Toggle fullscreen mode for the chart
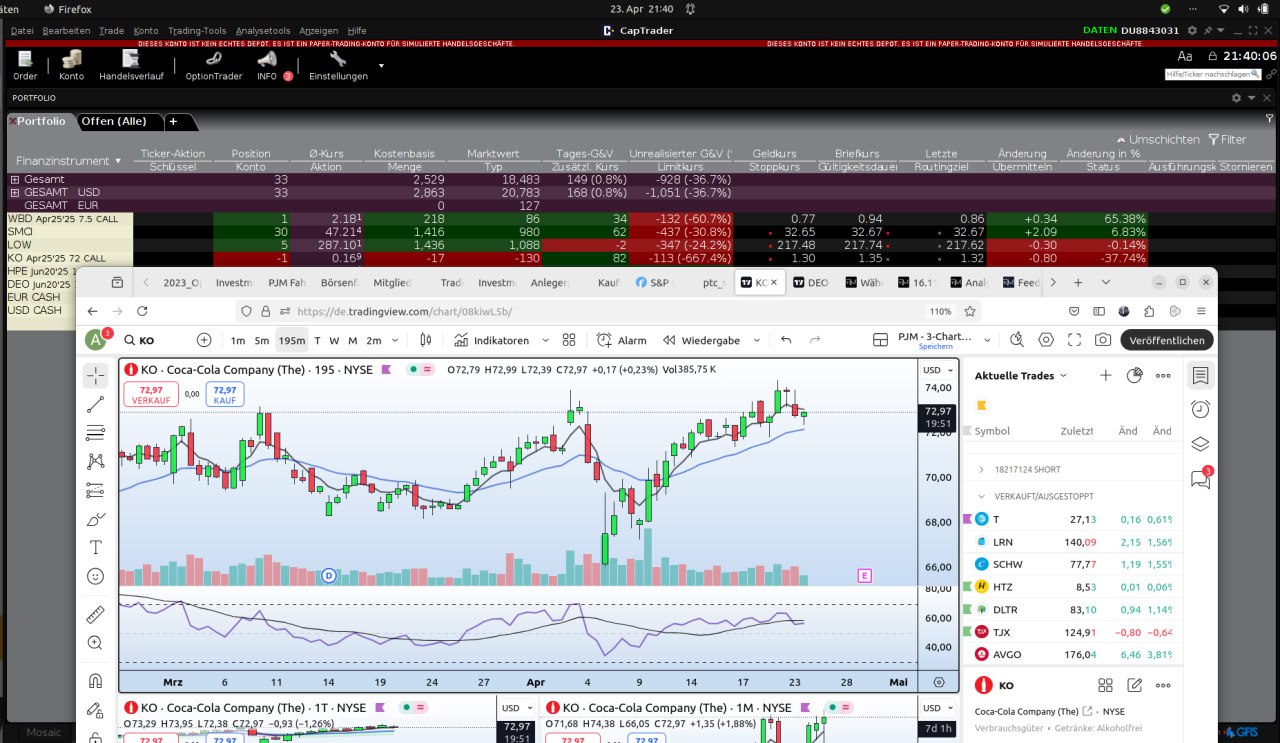The image size is (1280, 743). (x=1075, y=340)
